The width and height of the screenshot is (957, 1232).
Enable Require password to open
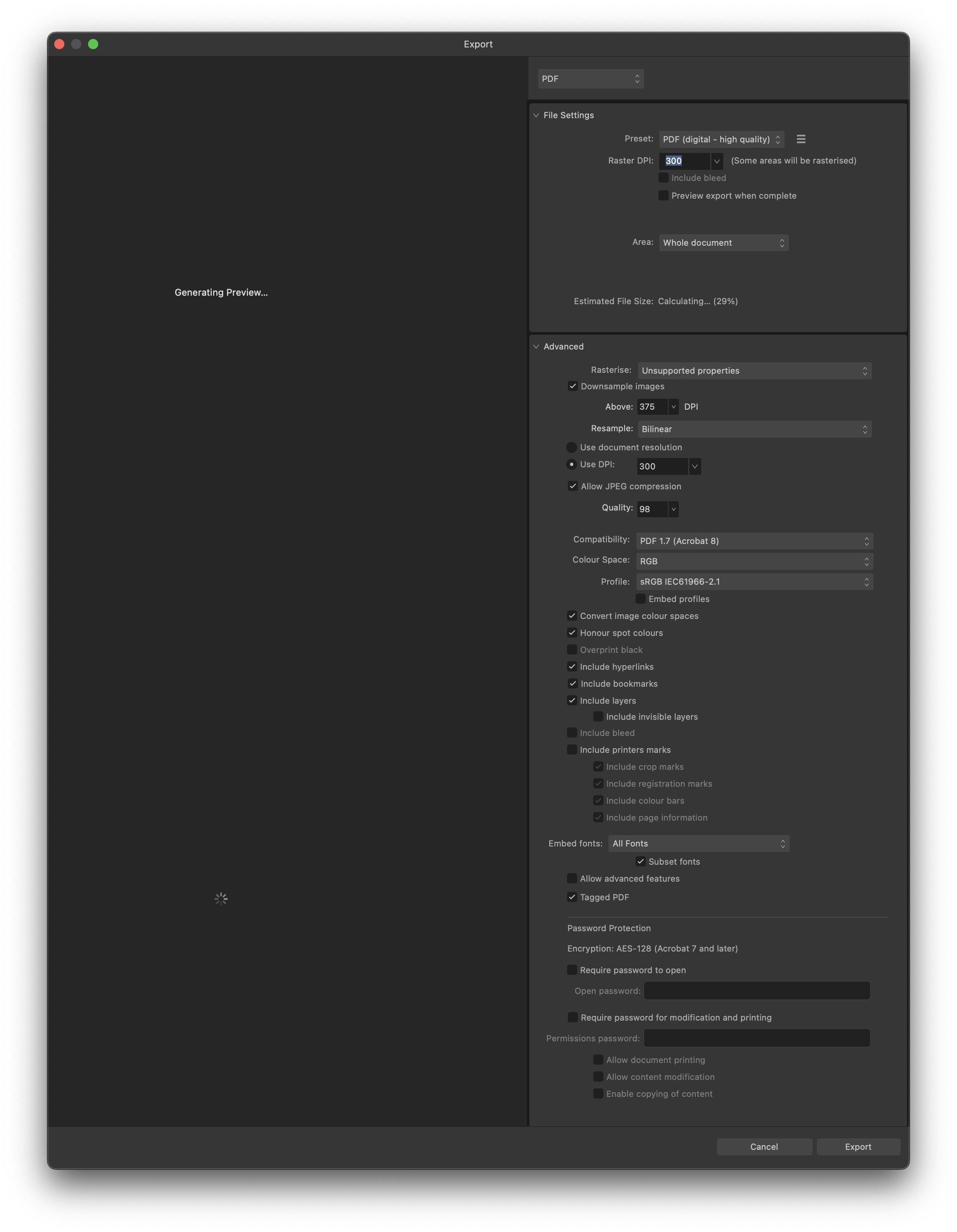tap(572, 970)
